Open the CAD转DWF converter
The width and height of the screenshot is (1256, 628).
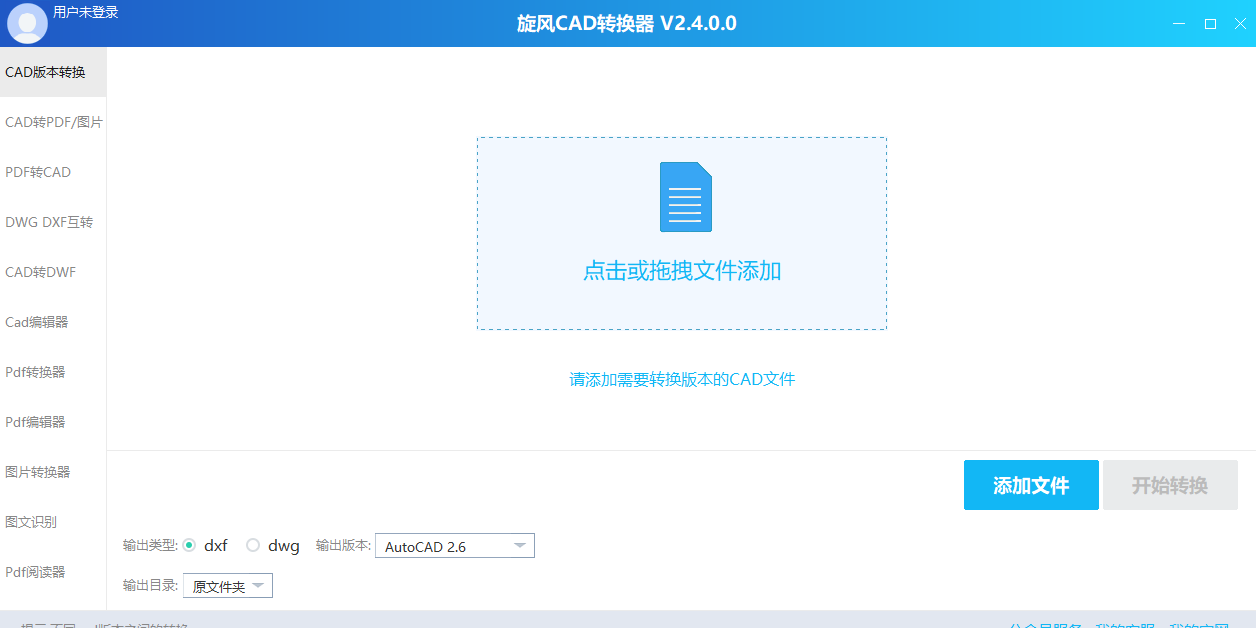[40, 272]
